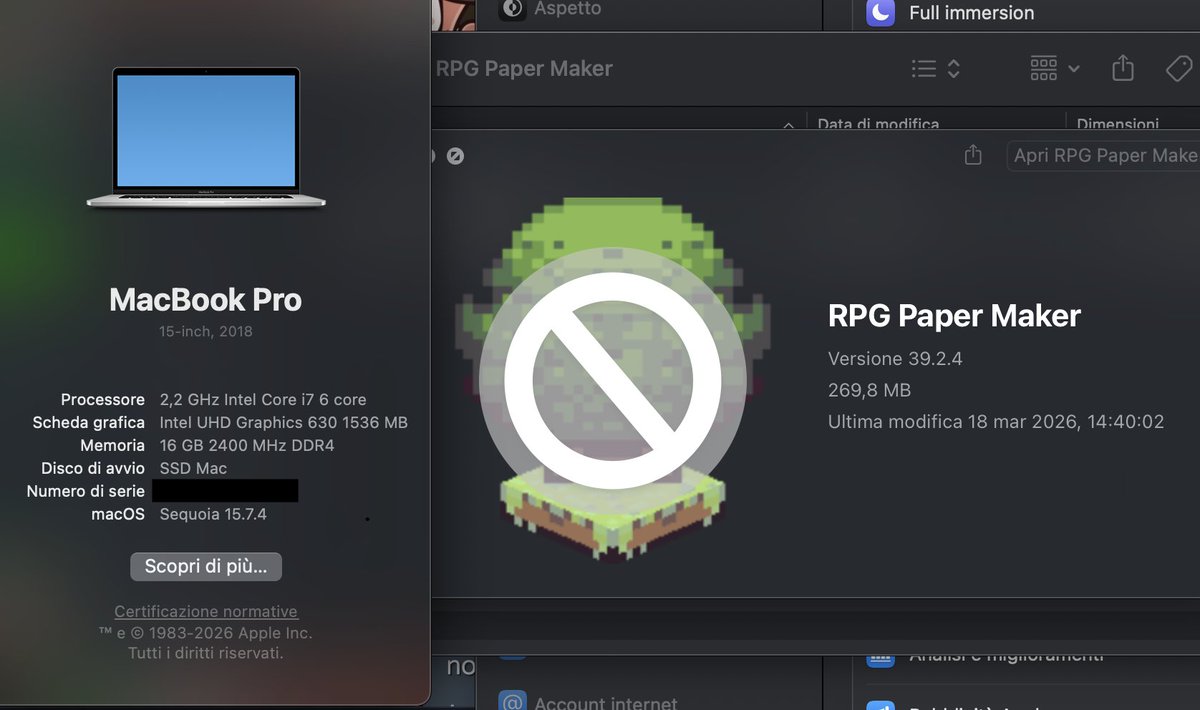
Task: Click the MacBook Pro laptop image
Action: pos(206,137)
